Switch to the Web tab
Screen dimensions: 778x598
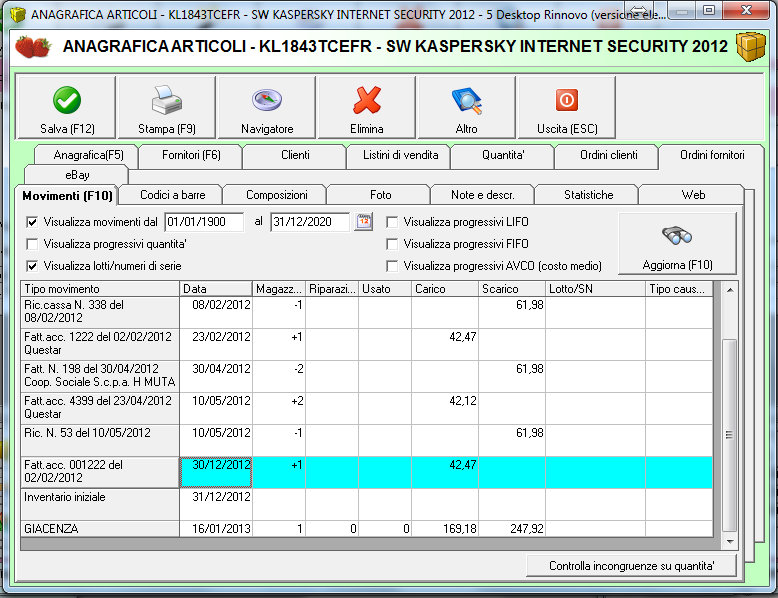(693, 195)
